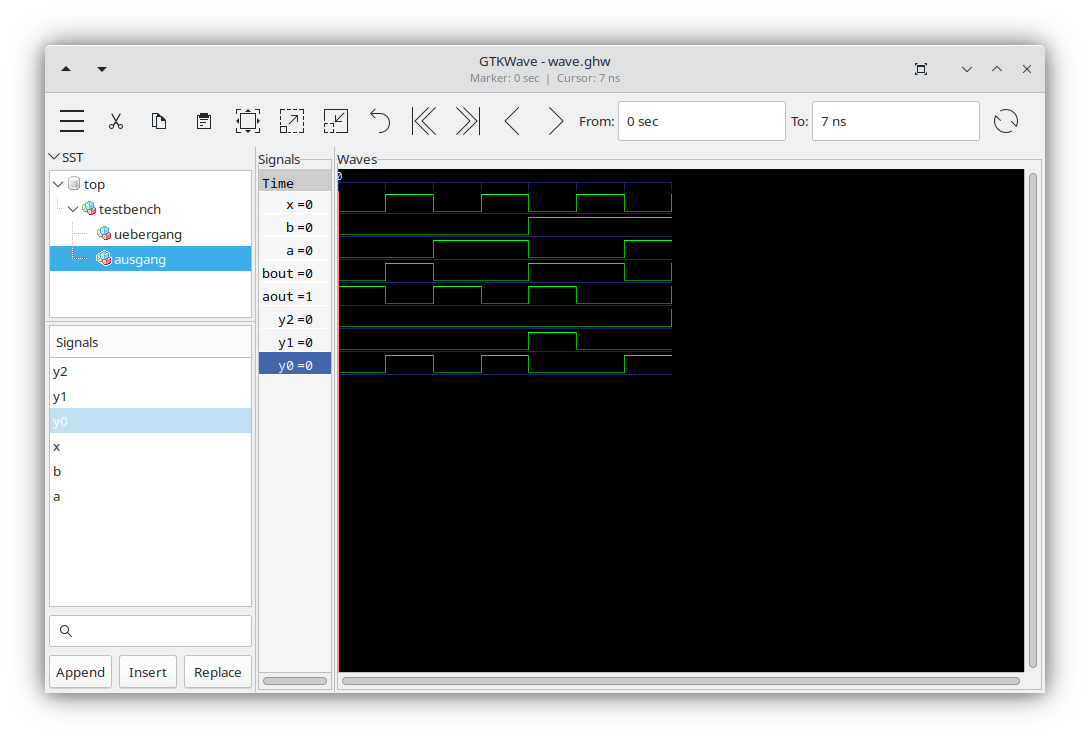Click inside the From time field
The height and width of the screenshot is (738, 1090).
point(701,120)
